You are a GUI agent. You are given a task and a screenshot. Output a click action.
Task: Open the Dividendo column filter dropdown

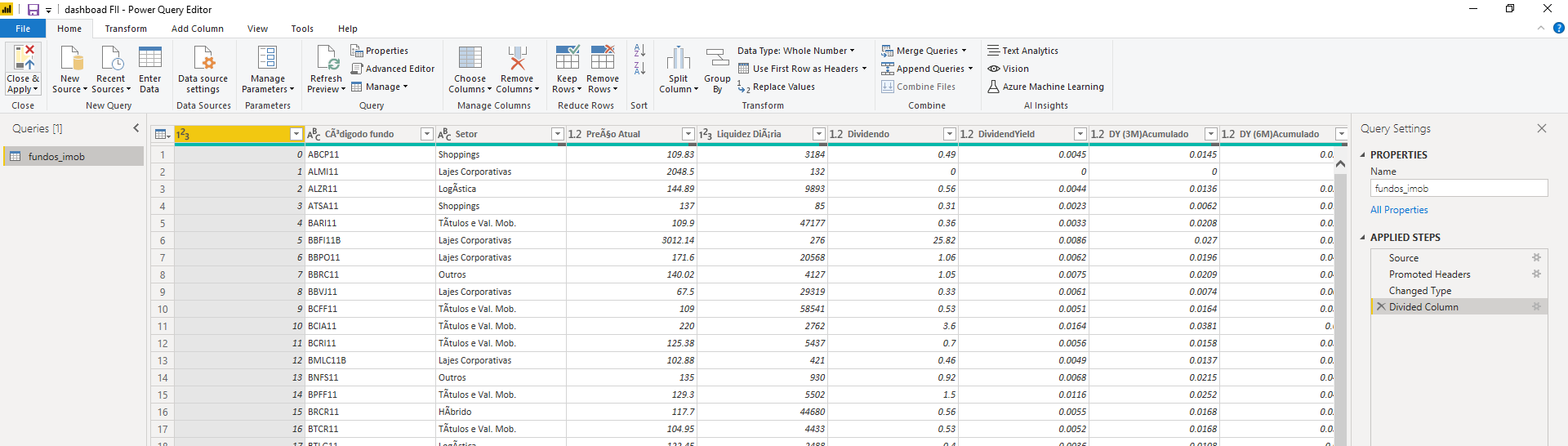click(x=949, y=134)
